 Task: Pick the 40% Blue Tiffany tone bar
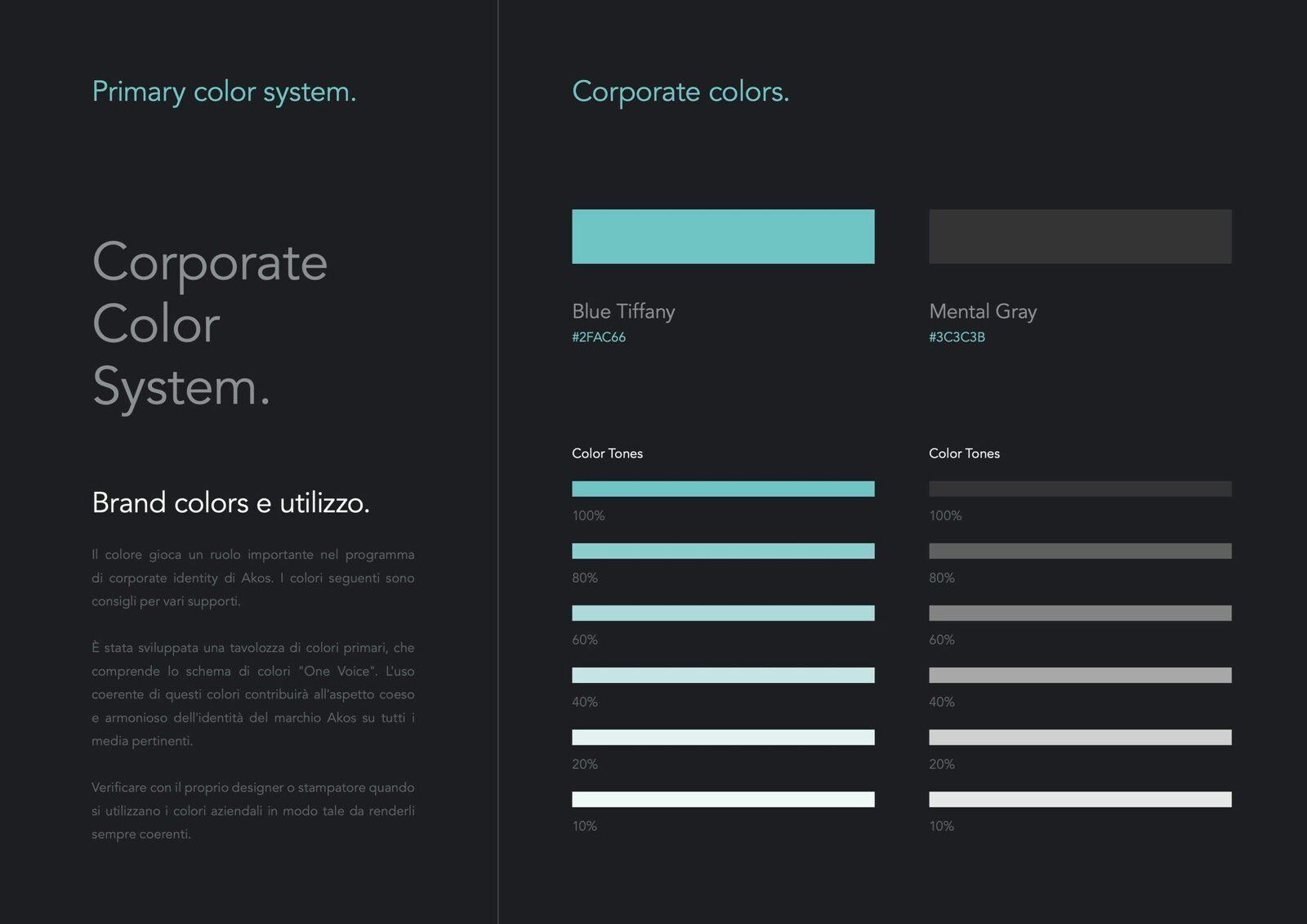click(x=723, y=675)
